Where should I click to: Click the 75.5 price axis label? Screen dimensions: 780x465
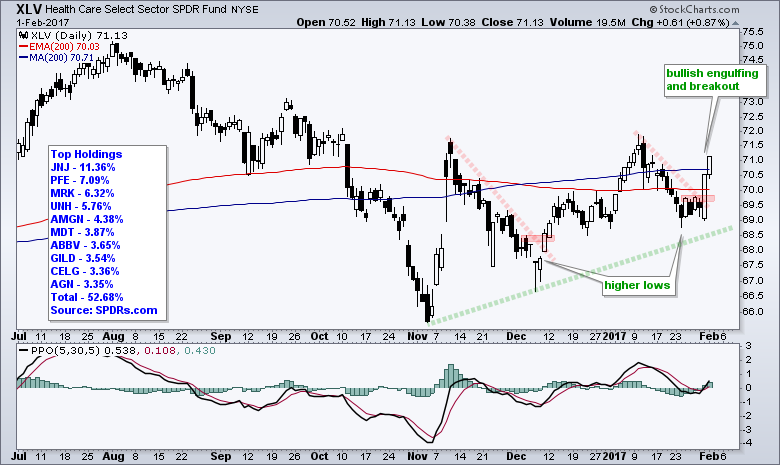753,32
